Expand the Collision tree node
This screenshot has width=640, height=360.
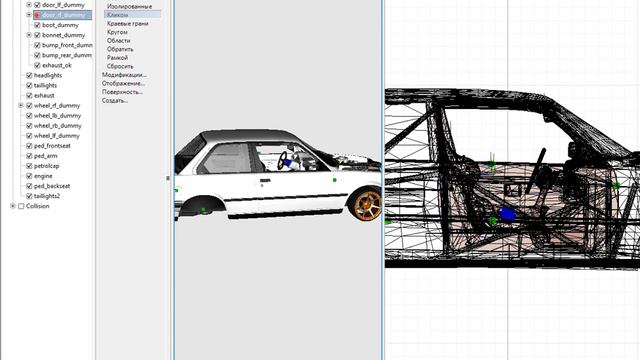click(x=13, y=206)
